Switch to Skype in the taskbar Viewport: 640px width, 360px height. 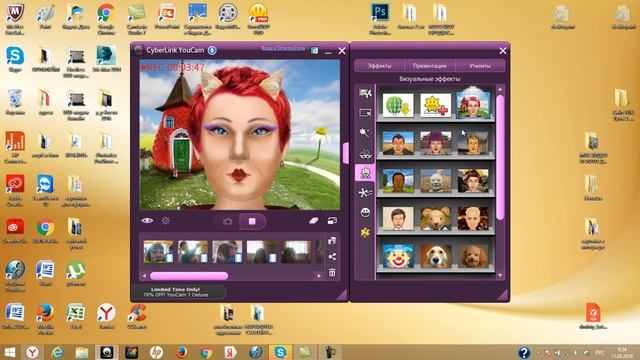[280, 352]
